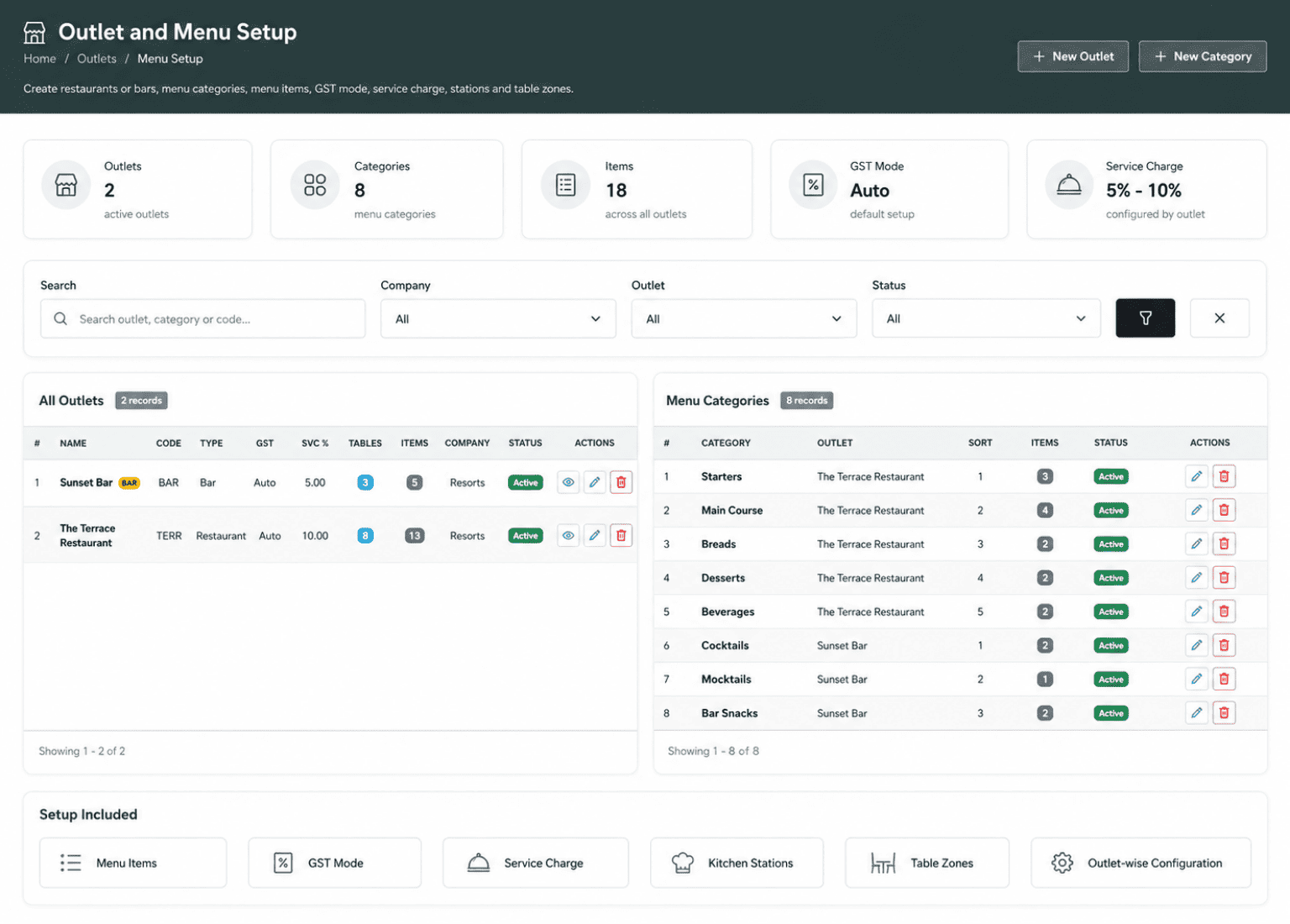Click the '2 records' badge

[141, 401]
